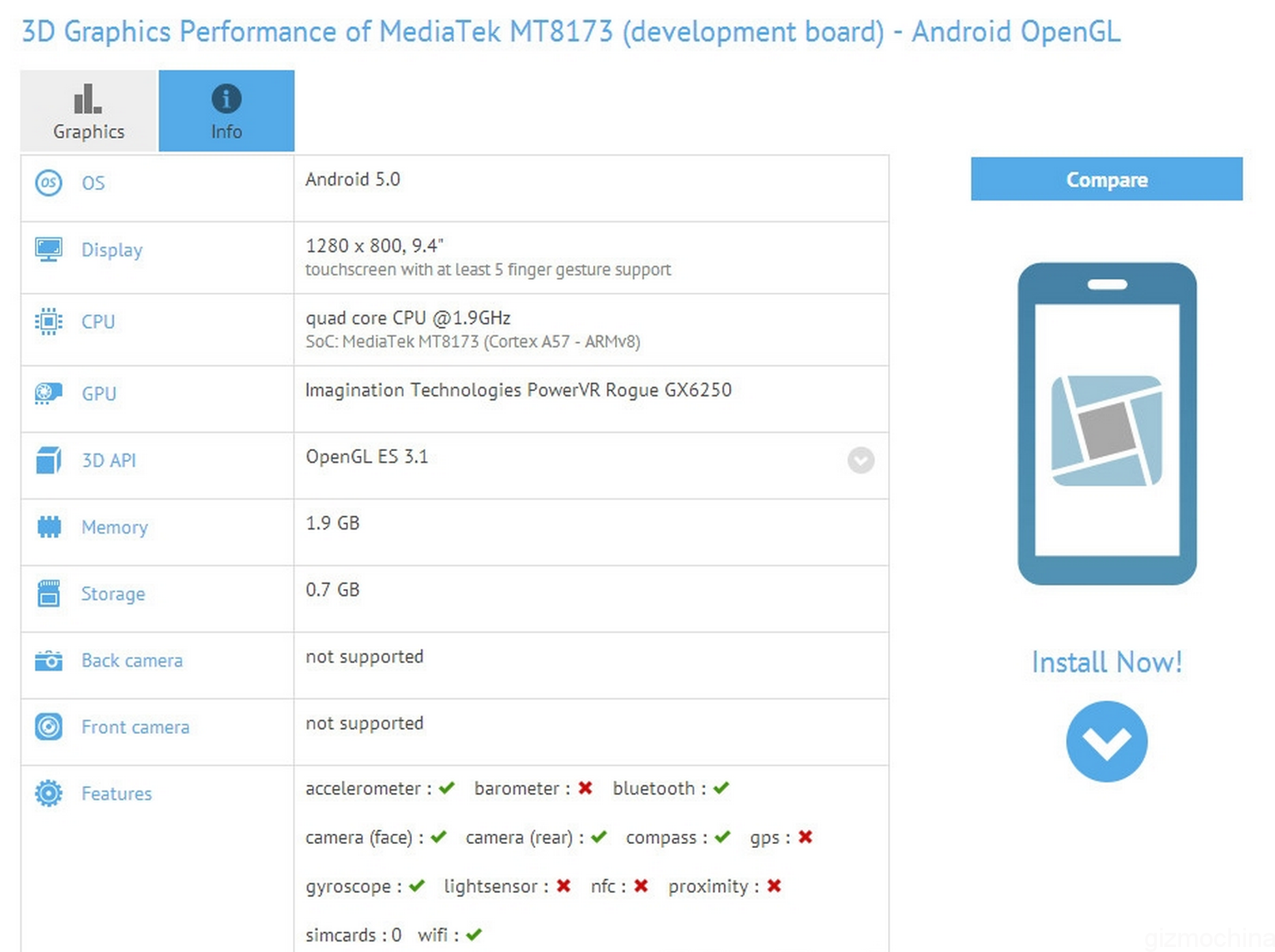Image resolution: width=1275 pixels, height=952 pixels.
Task: Click the touchscreen finger gesture support text
Action: [x=488, y=270]
